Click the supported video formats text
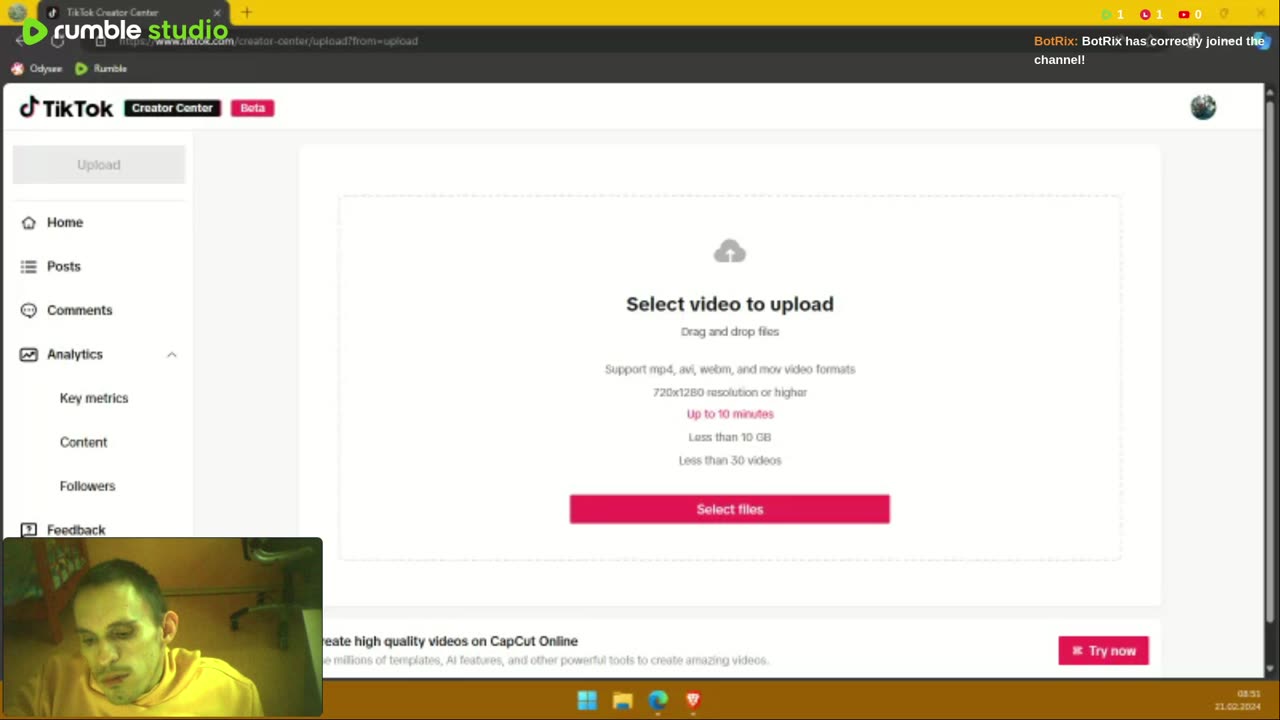 (x=730, y=369)
